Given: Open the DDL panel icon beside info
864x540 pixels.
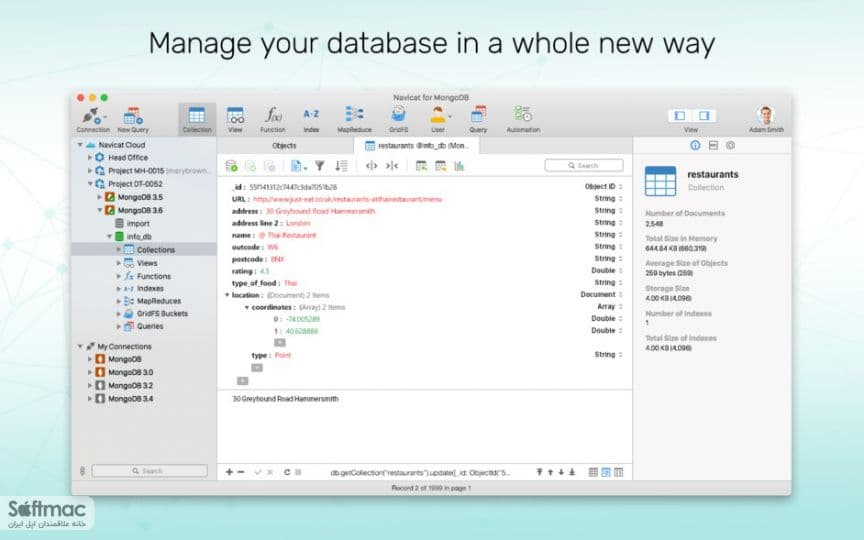Looking at the screenshot, I should point(713,145).
